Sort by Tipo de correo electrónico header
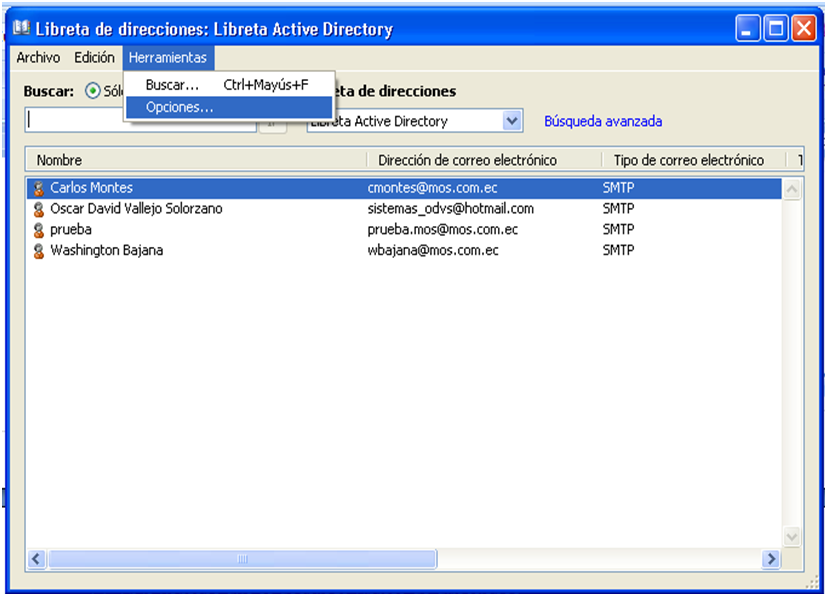This screenshot has width=827, height=596. pos(693,160)
